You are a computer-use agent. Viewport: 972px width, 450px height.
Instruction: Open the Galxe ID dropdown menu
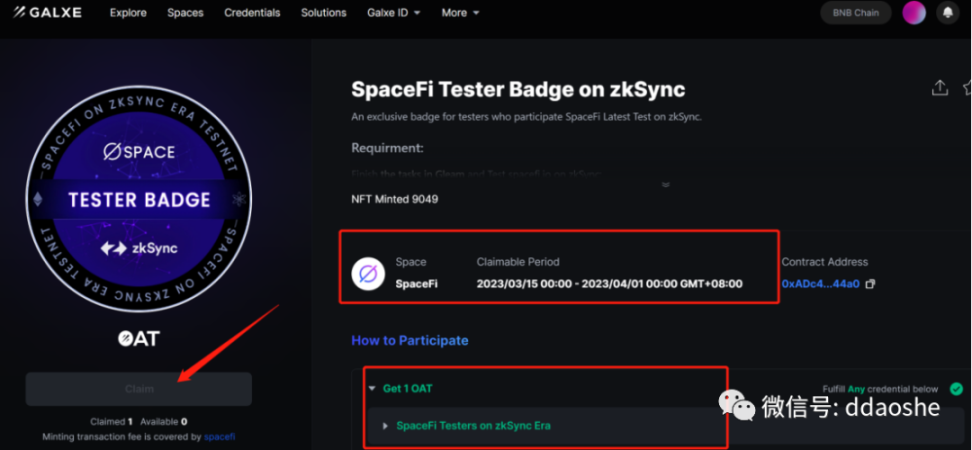392,13
